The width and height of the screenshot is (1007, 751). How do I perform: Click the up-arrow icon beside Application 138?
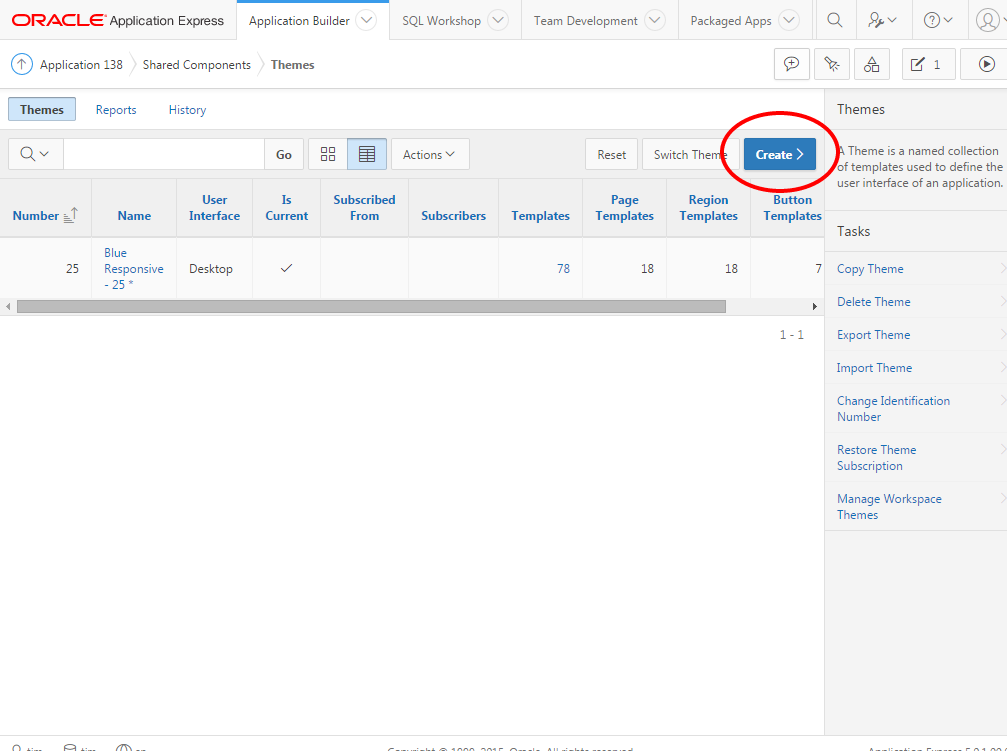tap(22, 65)
